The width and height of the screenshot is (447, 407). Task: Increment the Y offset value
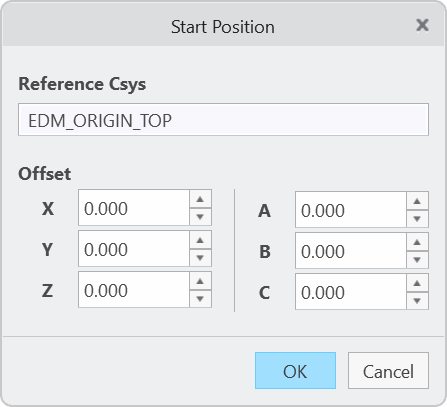(200, 240)
